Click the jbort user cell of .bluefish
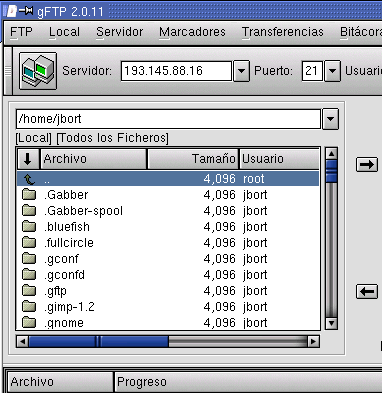The height and width of the screenshot is (393, 382). click(x=255, y=227)
